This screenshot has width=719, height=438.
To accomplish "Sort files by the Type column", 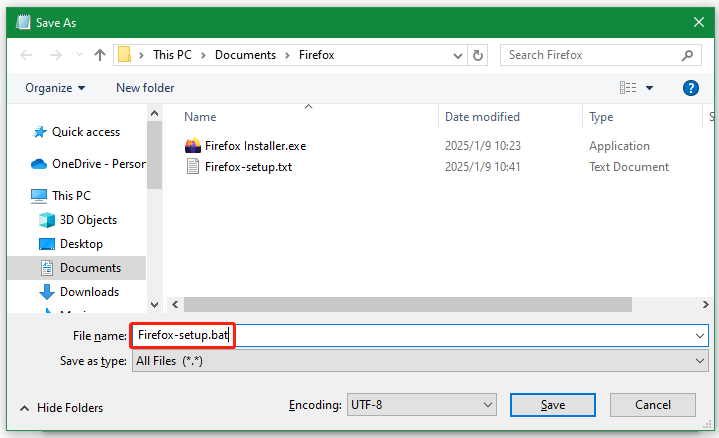I will point(601,117).
